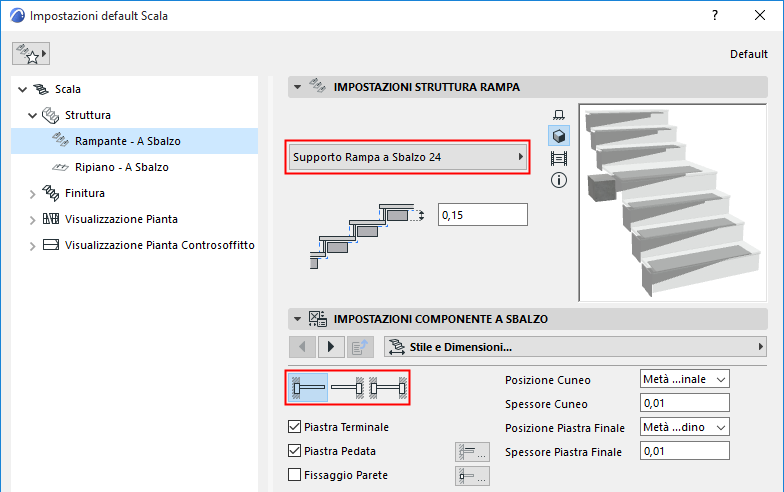Select right-side cantilever support option
Viewport: 784px width, 492px height.
pyautogui.click(x=348, y=388)
